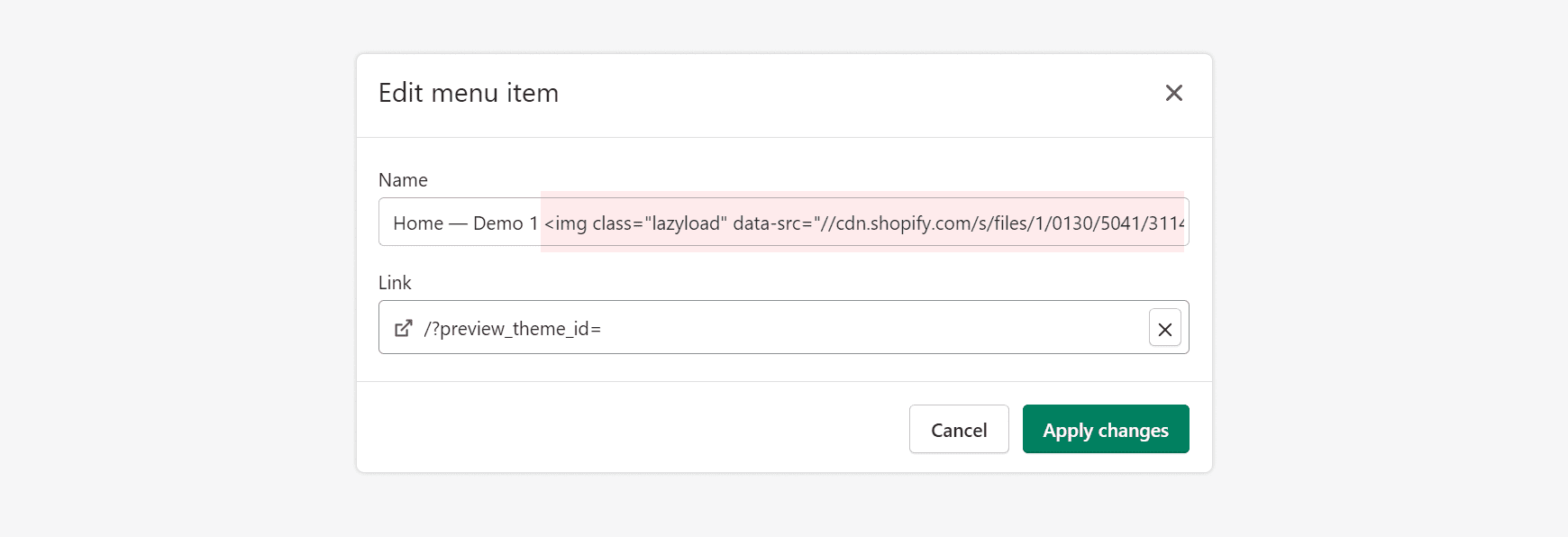Click the Link field label

(395, 283)
